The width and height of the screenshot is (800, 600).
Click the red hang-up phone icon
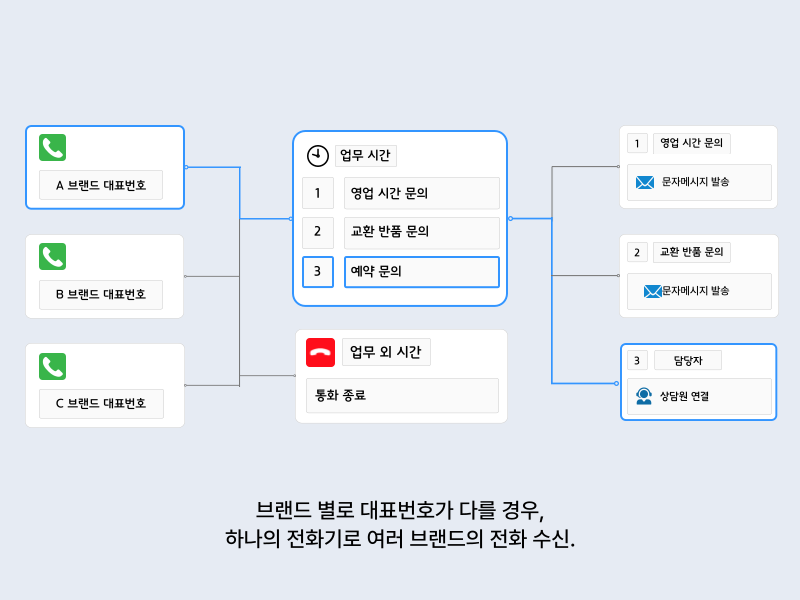[x=320, y=352]
